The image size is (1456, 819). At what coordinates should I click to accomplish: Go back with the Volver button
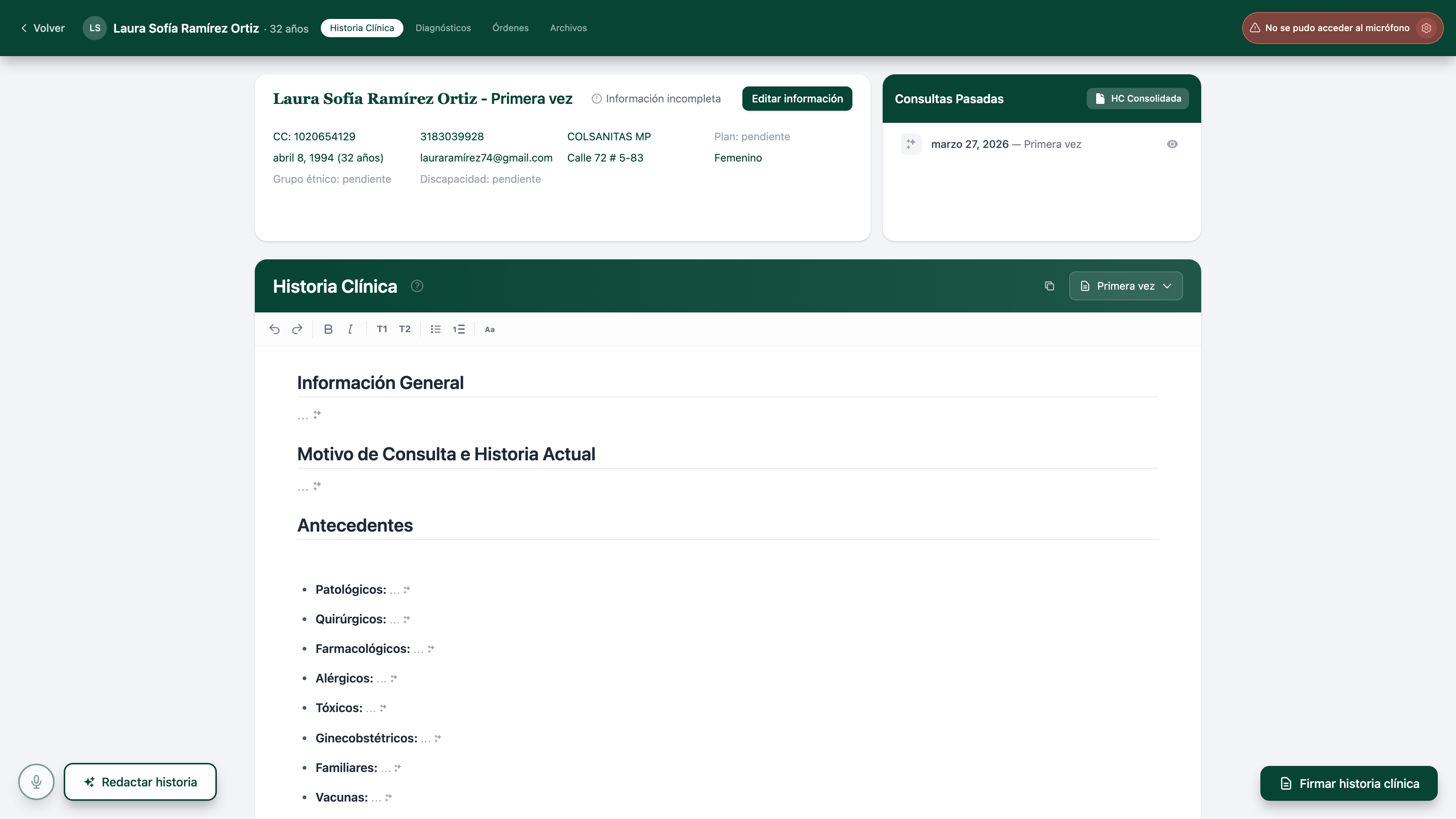[x=42, y=28]
